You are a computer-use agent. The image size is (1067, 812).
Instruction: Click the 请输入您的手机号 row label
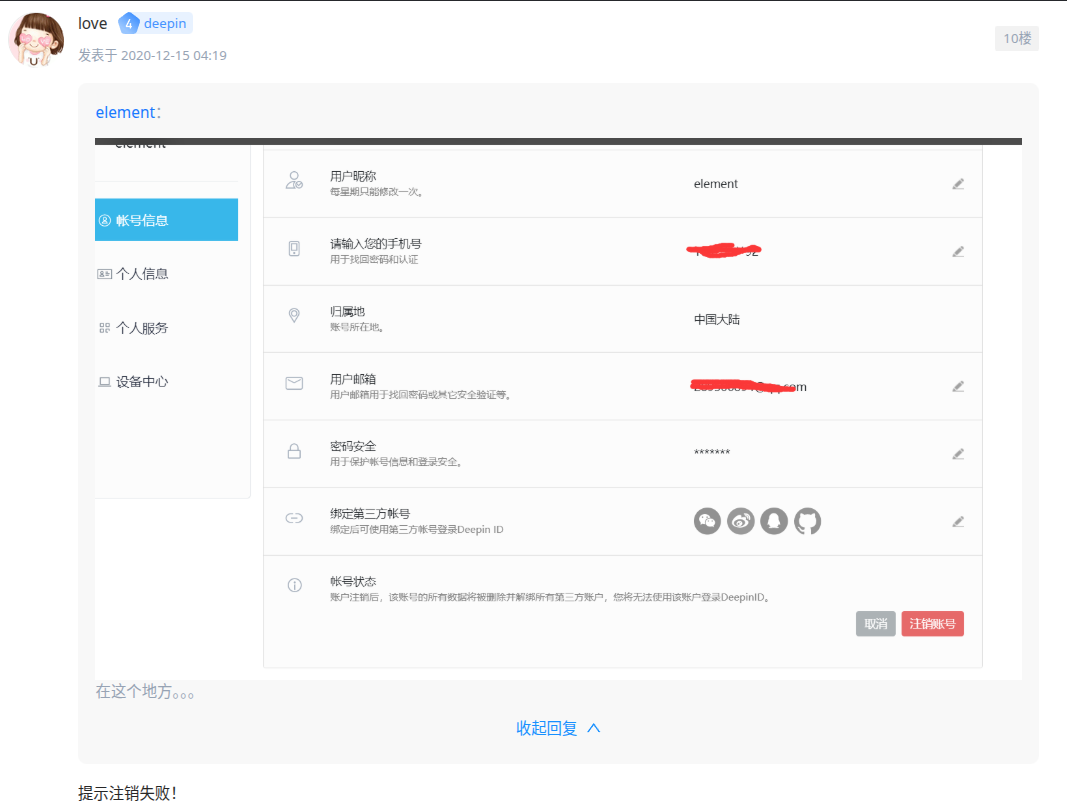(376, 244)
